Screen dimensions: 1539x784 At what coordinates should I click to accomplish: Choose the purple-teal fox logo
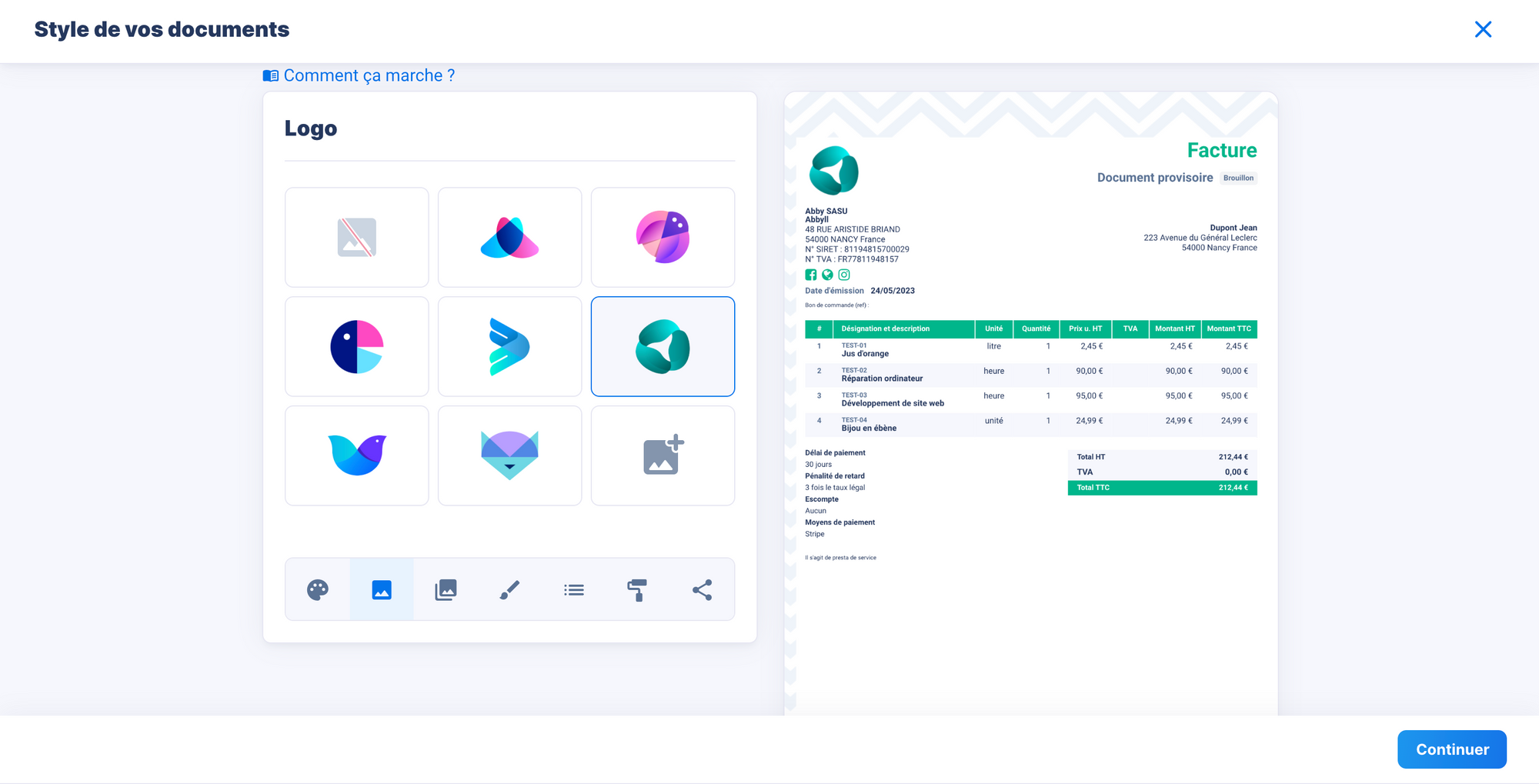tap(509, 455)
